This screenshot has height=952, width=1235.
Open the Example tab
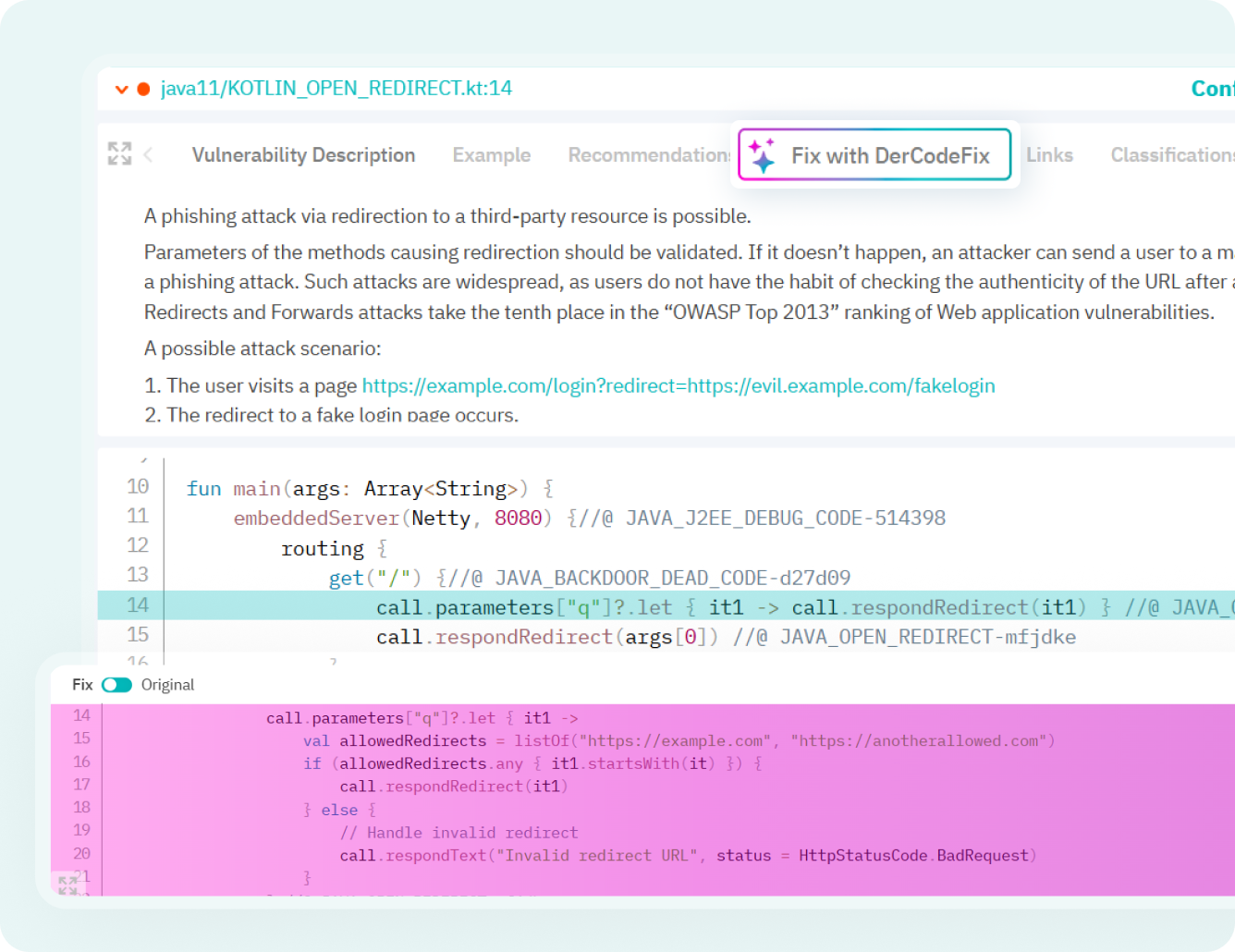click(491, 155)
